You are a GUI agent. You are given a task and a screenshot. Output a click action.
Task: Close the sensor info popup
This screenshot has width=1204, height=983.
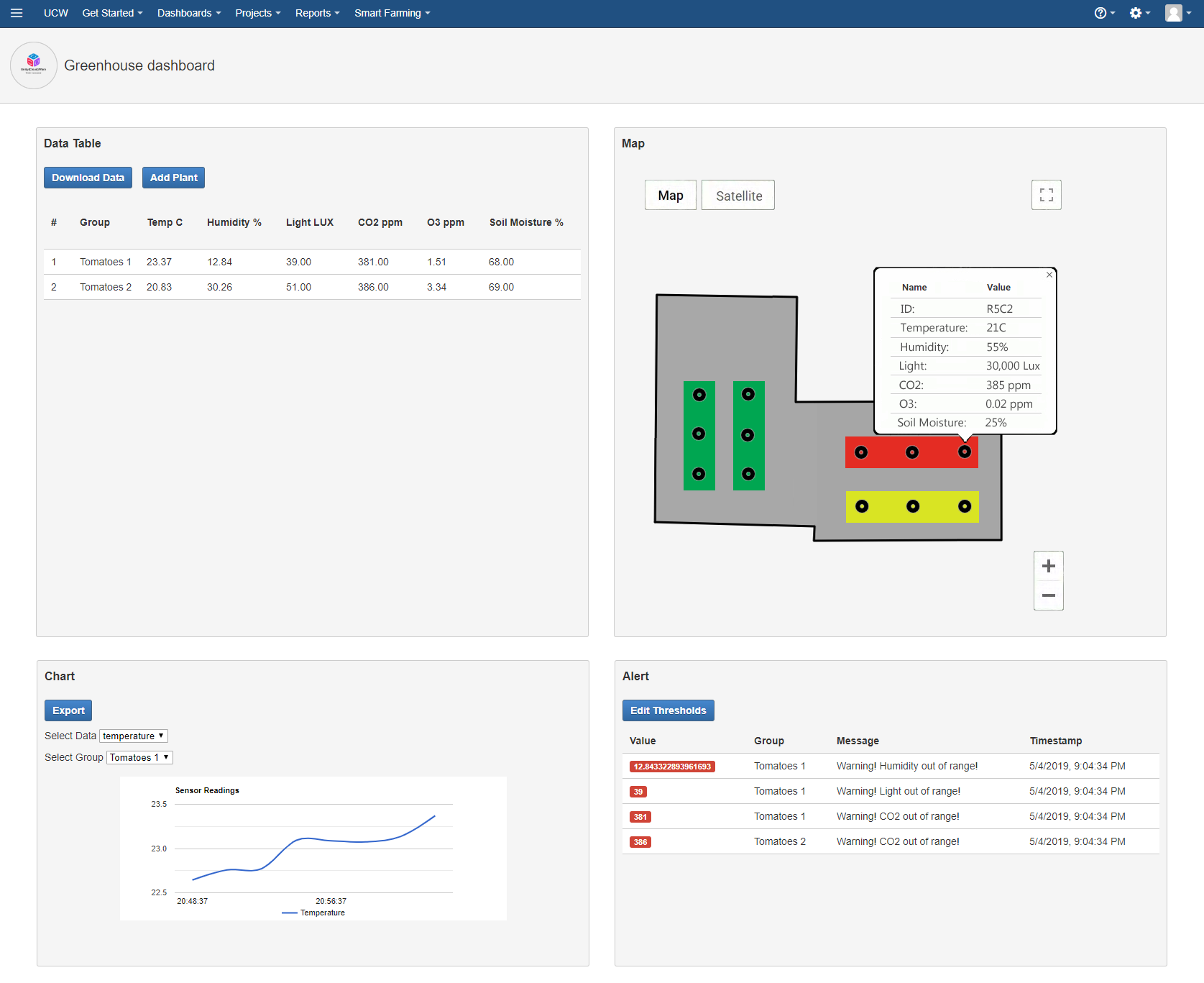coord(1049,275)
